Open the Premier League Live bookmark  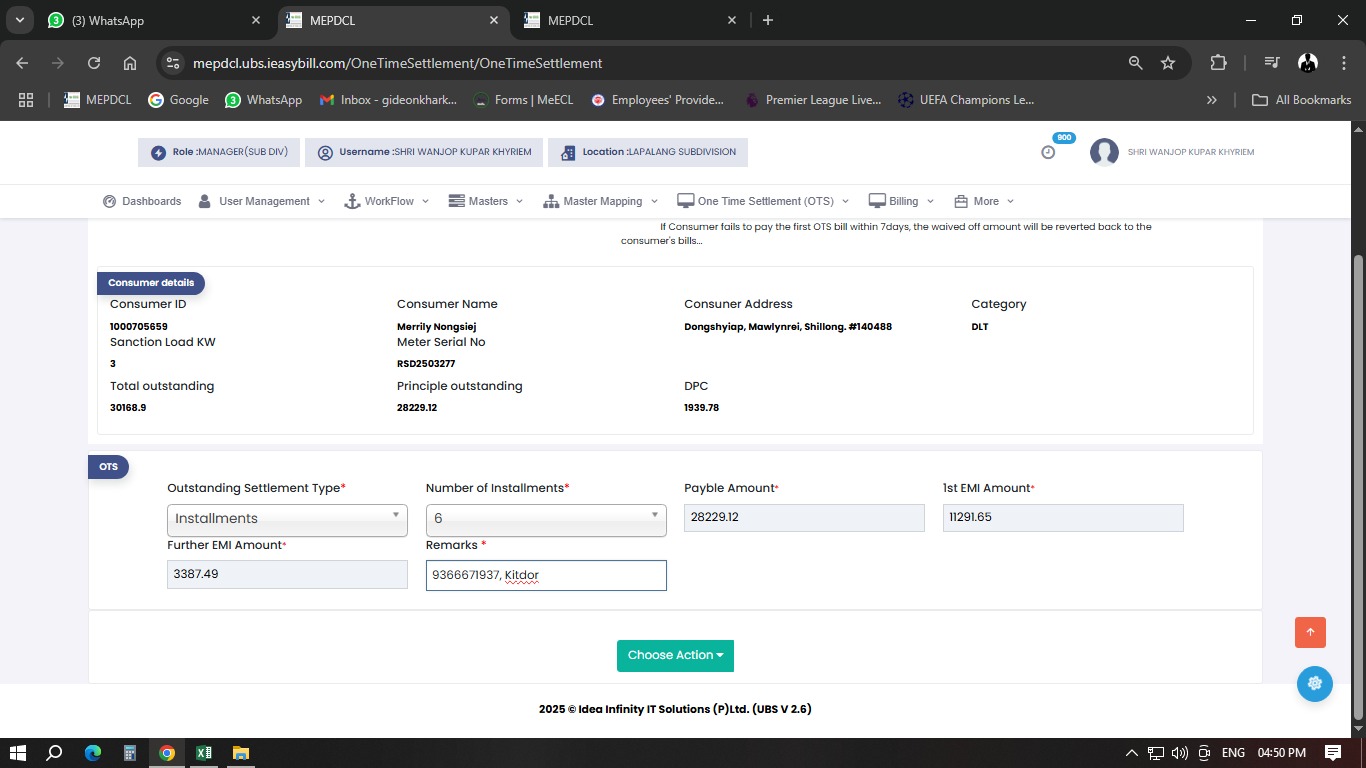point(813,100)
